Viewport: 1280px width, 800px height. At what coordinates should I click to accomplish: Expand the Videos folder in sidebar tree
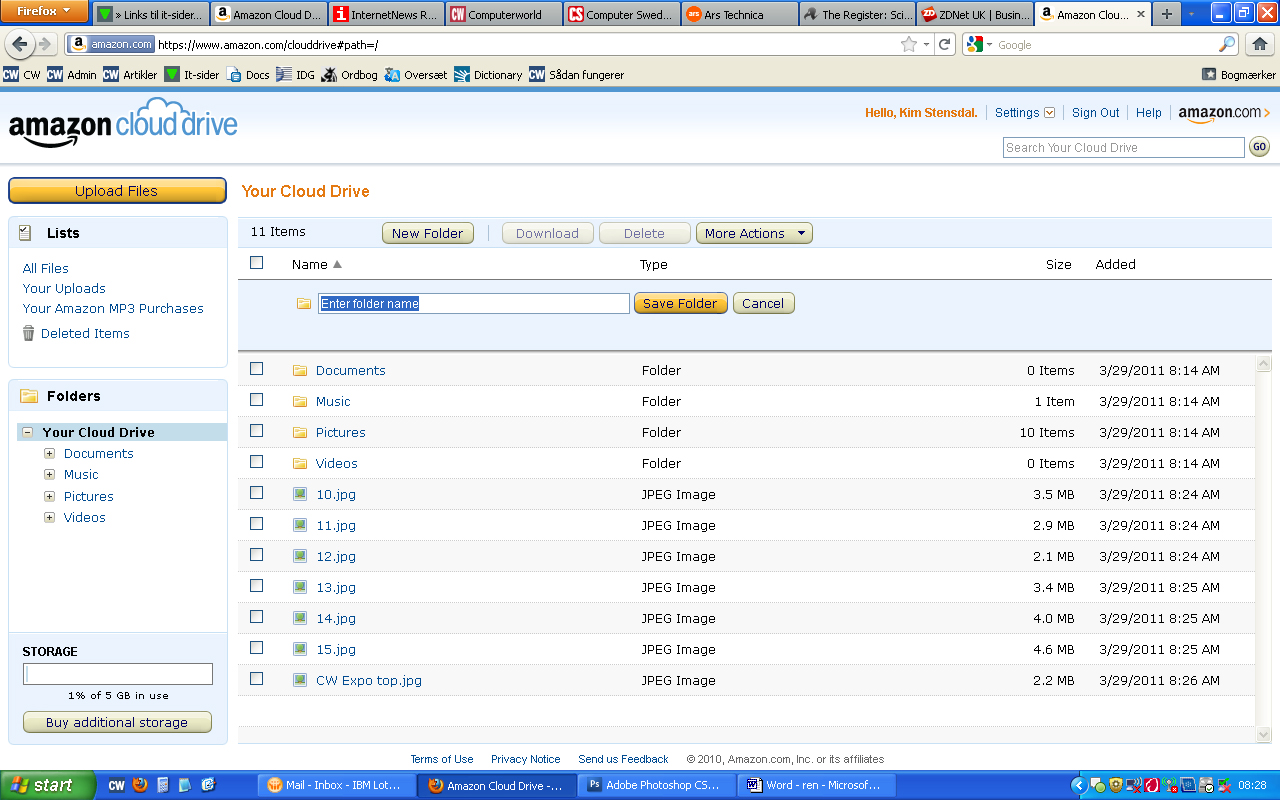tap(49, 517)
